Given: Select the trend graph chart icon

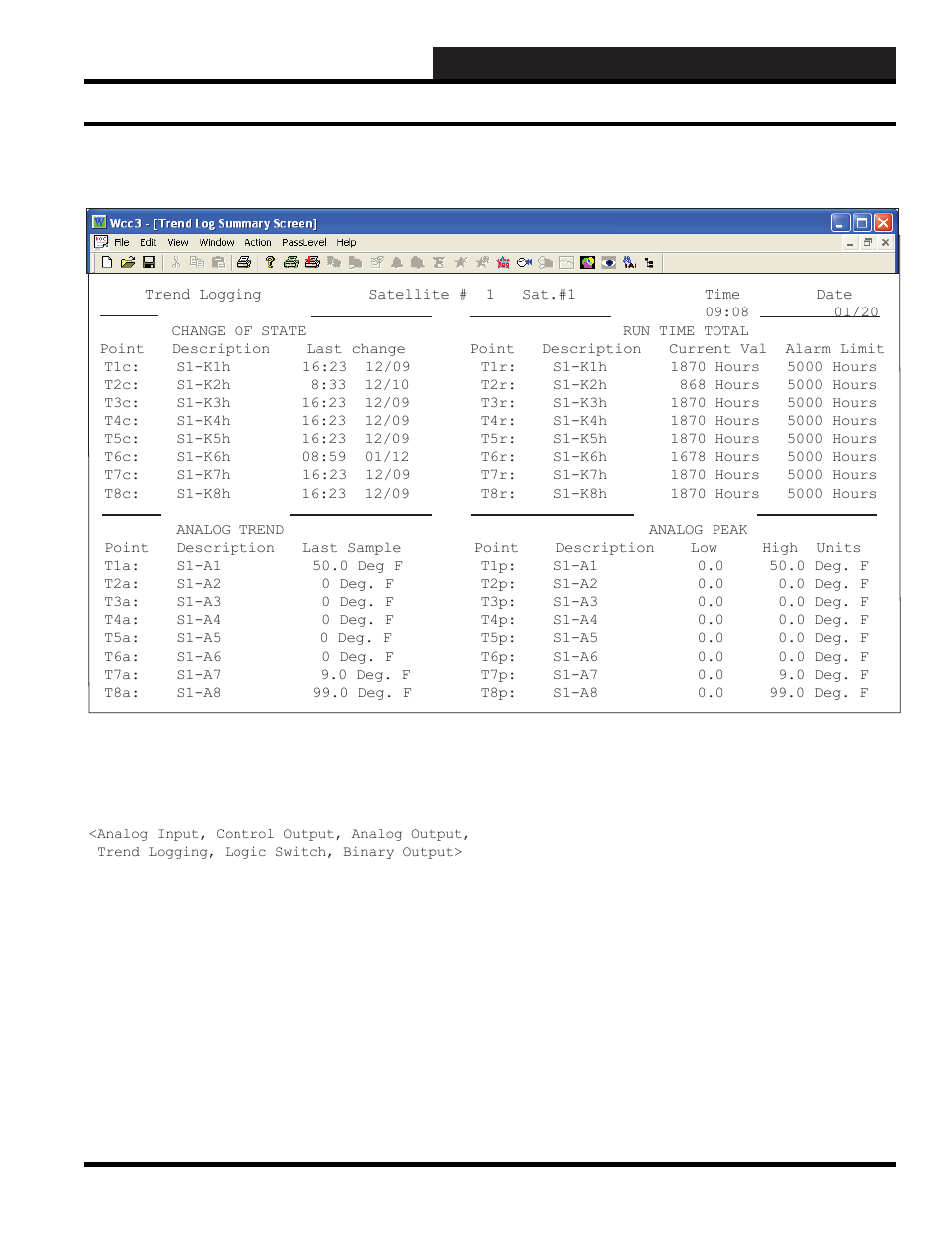Looking at the screenshot, I should click(566, 262).
